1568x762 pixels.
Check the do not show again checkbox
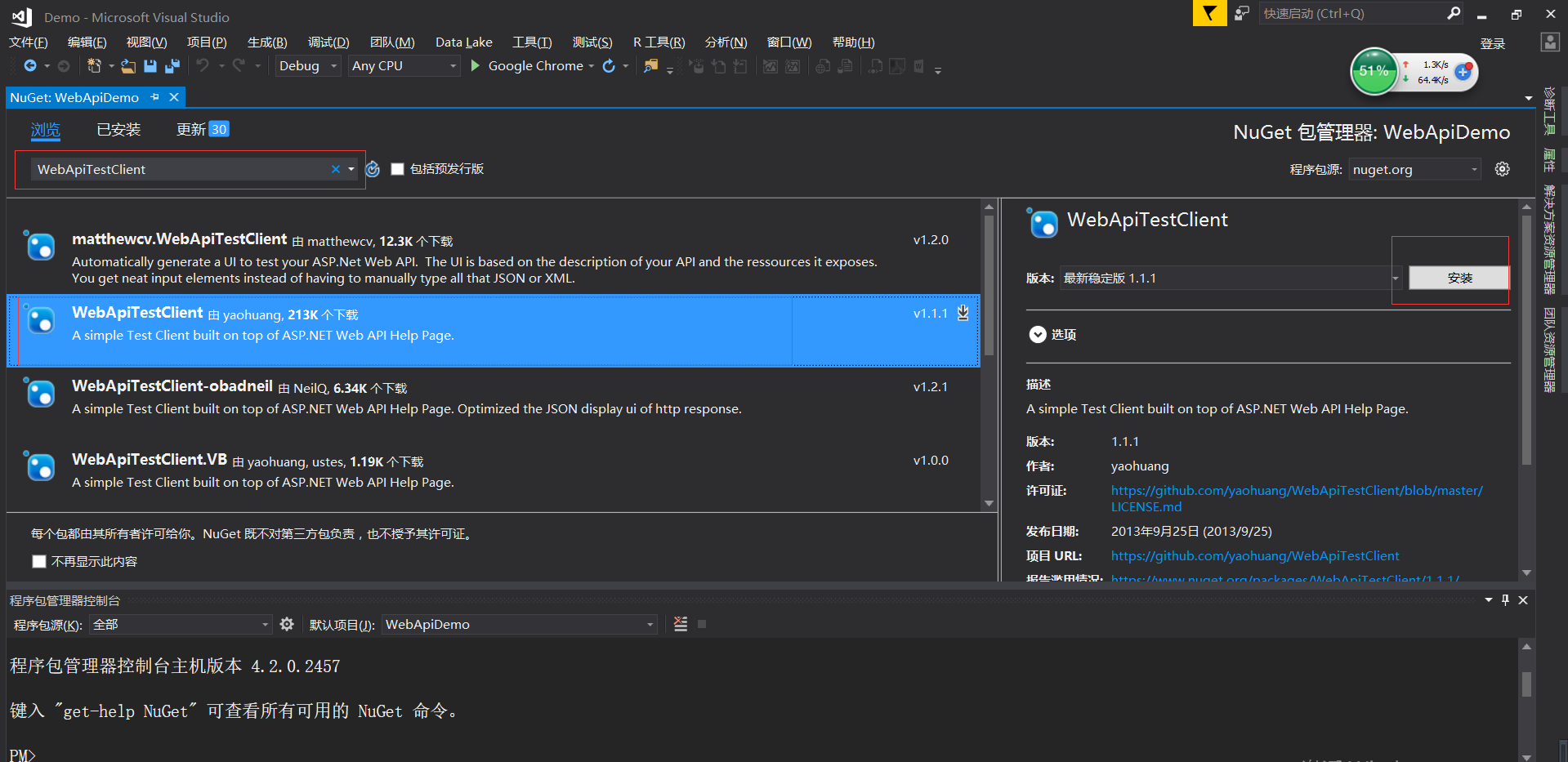click(39, 561)
